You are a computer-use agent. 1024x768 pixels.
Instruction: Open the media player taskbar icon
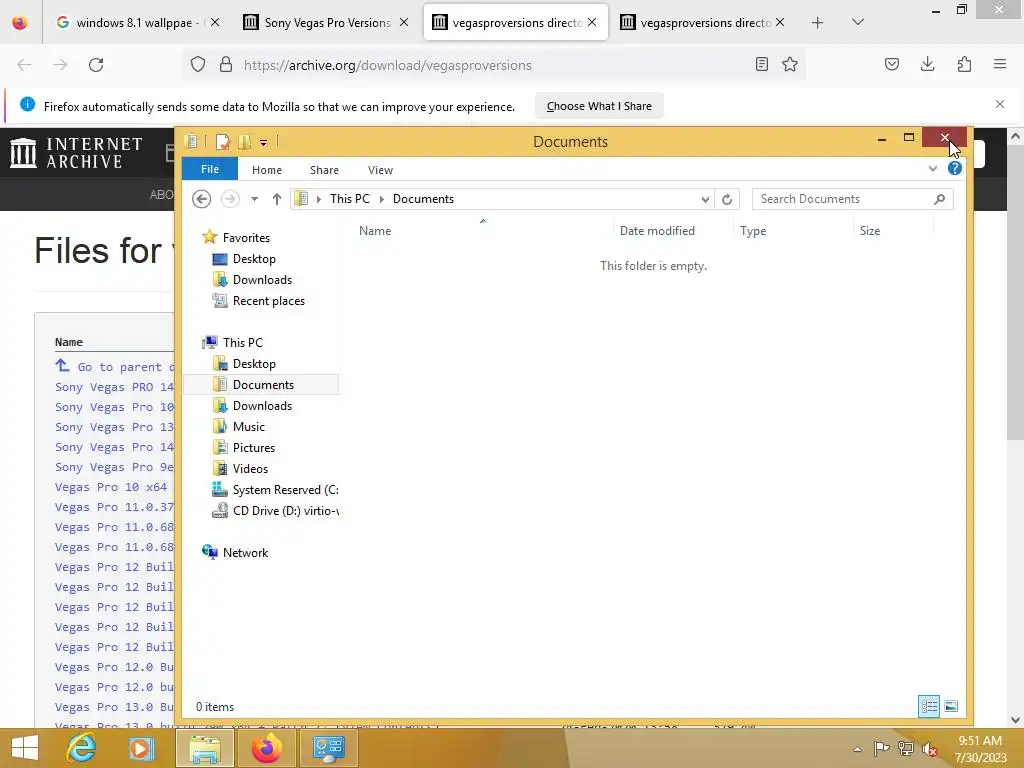pyautogui.click(x=140, y=748)
